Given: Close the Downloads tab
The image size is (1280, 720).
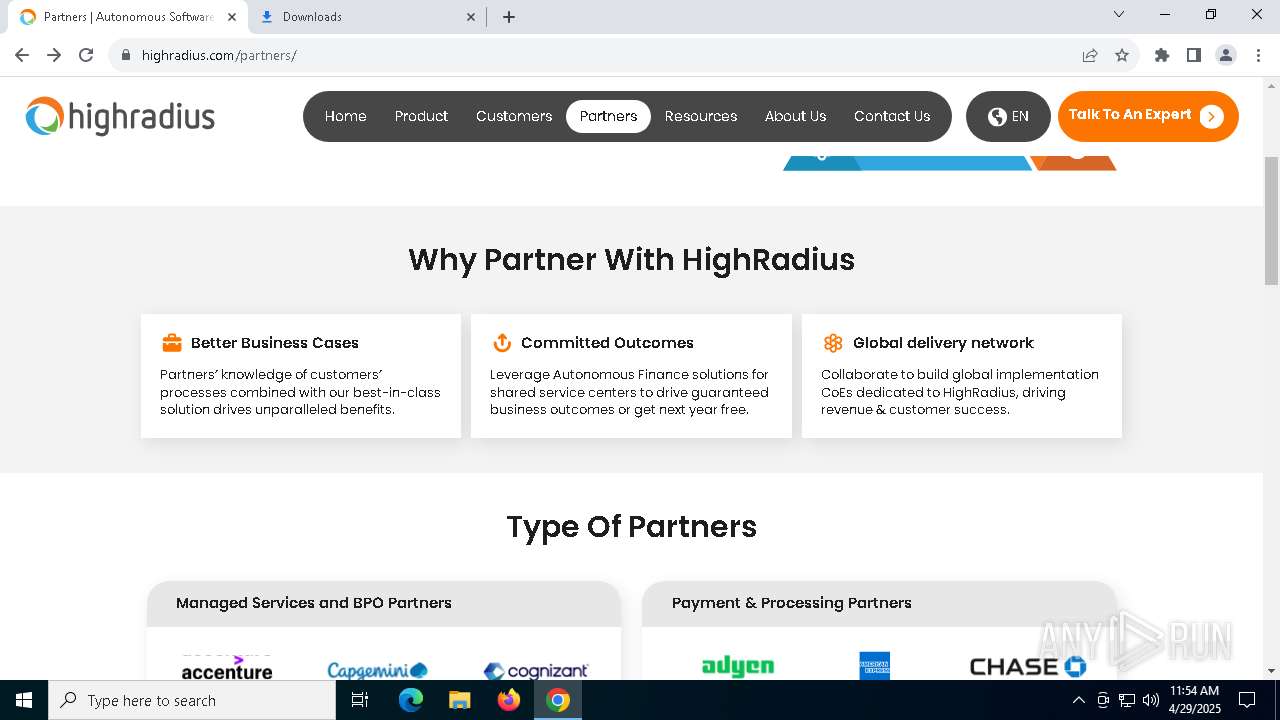Looking at the screenshot, I should 472,17.
